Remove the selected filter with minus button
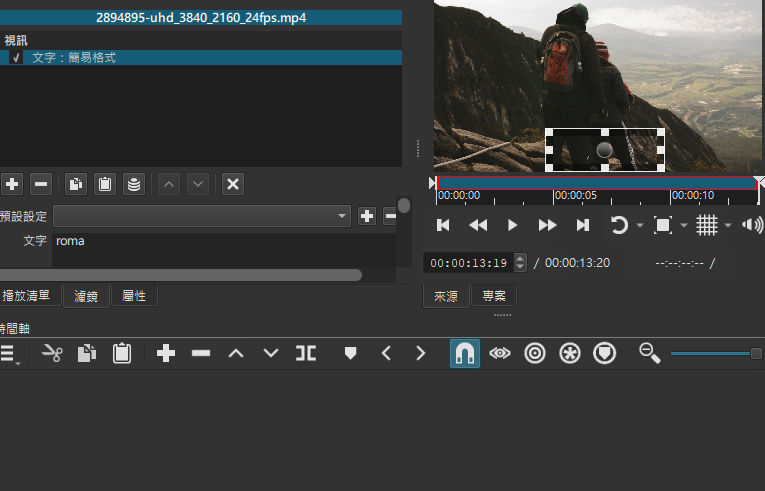 pos(41,184)
